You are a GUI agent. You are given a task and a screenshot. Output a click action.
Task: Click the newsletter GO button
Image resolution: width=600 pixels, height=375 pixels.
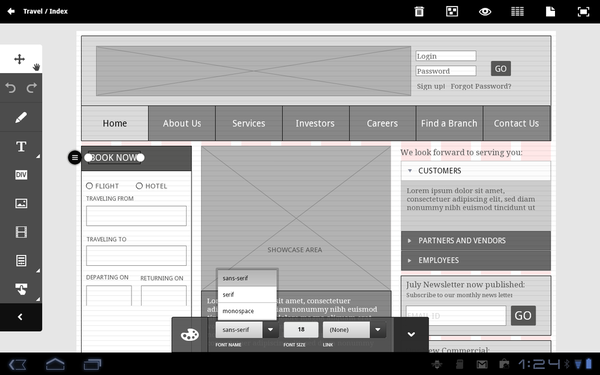(523, 315)
